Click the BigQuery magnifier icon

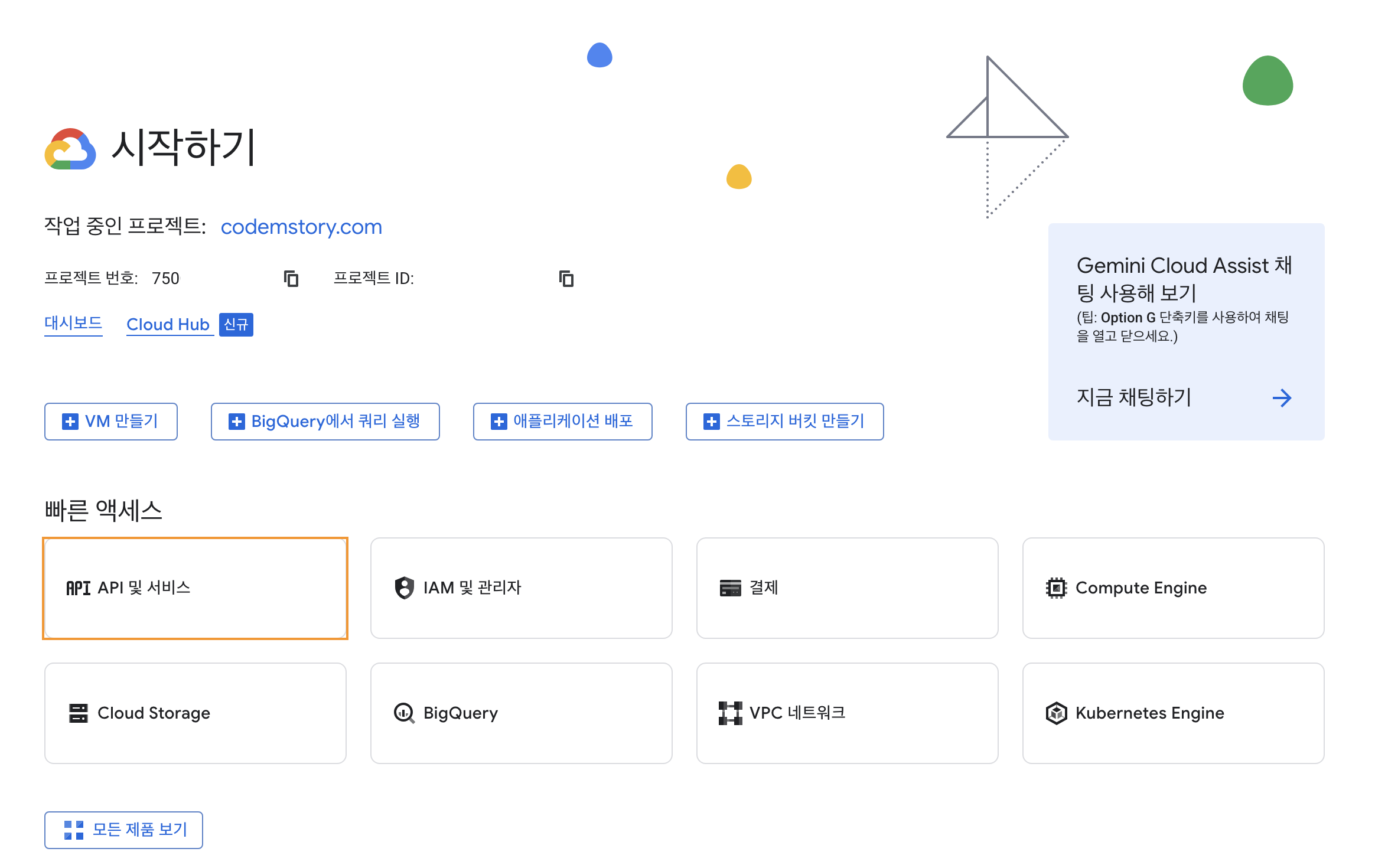[405, 713]
